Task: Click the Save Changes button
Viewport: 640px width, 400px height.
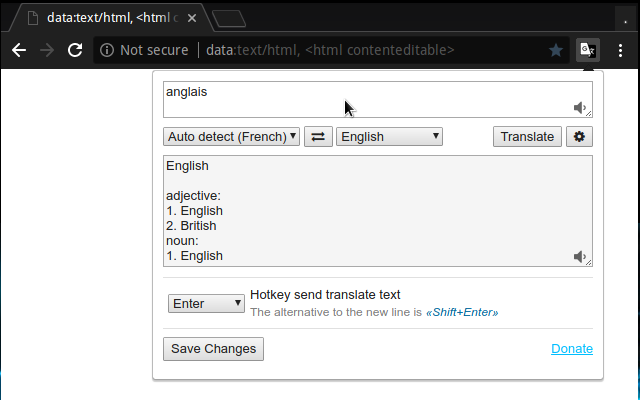Action: click(x=213, y=349)
